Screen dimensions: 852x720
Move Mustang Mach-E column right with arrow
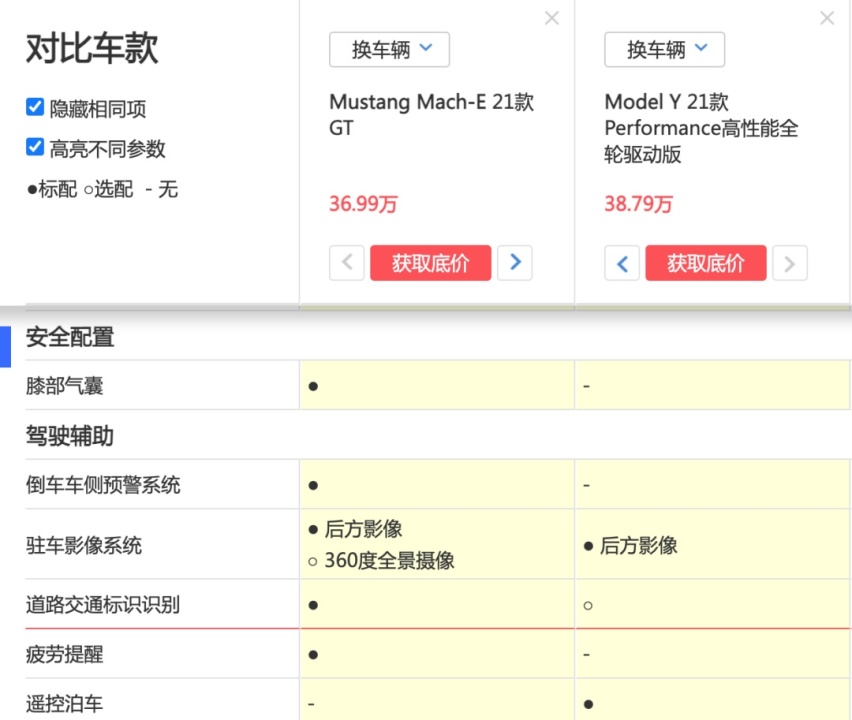click(x=515, y=263)
